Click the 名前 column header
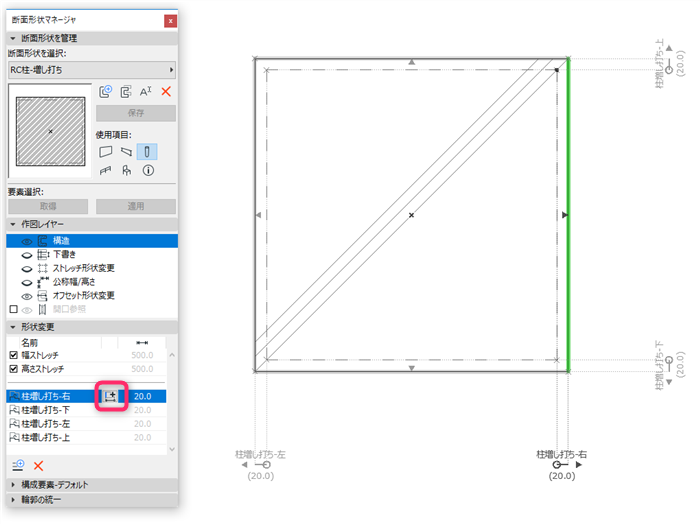This screenshot has height=524, width=700. [x=29, y=343]
